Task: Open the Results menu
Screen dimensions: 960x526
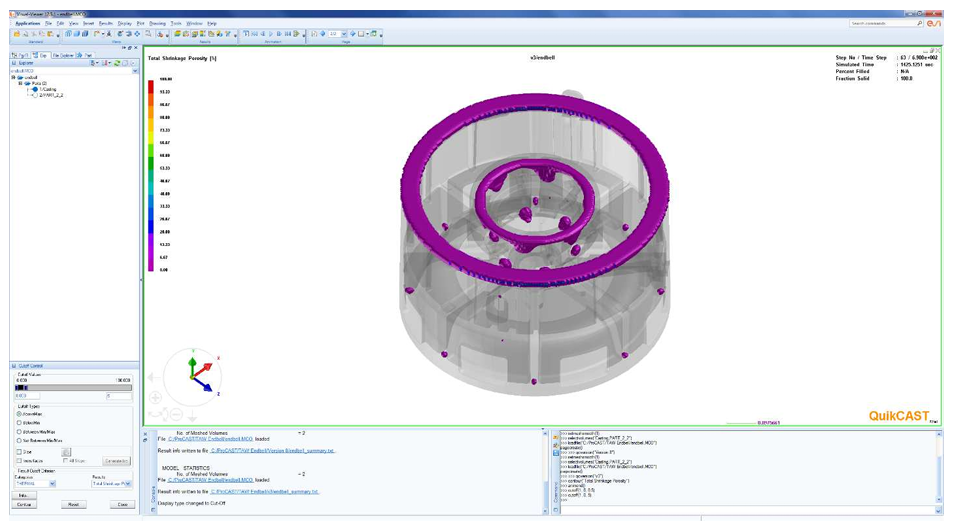Action: tap(106, 23)
